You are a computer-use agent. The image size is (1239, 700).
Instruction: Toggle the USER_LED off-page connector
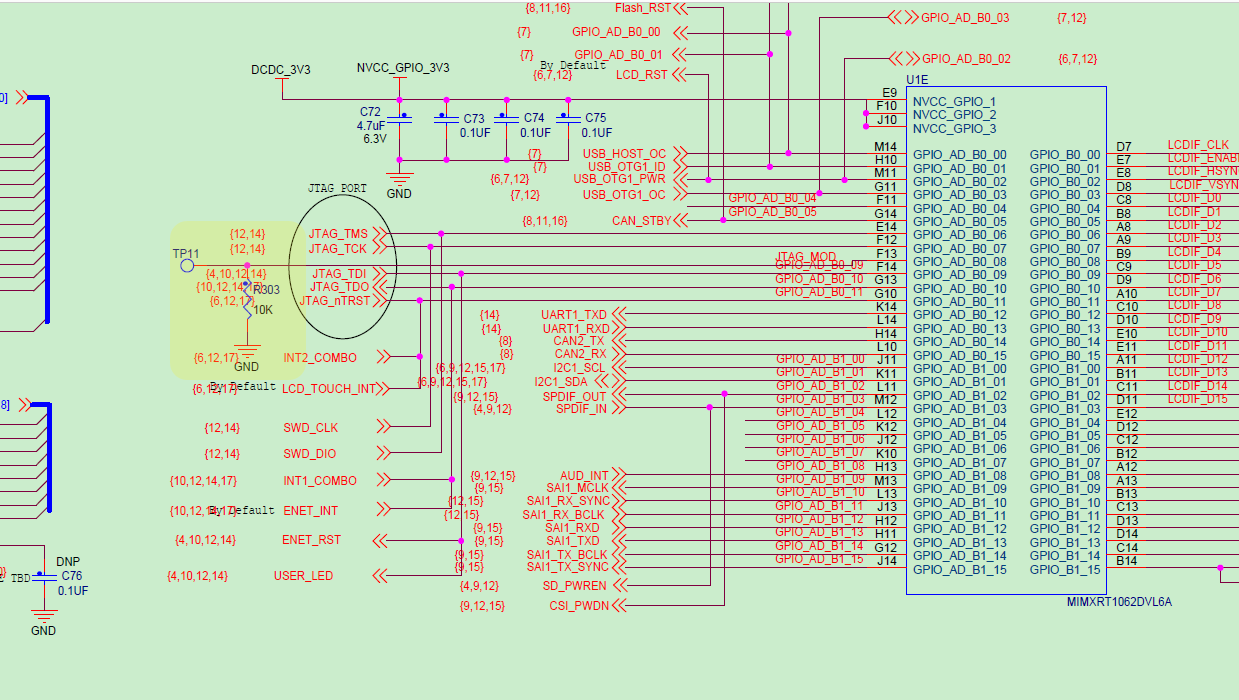379,576
